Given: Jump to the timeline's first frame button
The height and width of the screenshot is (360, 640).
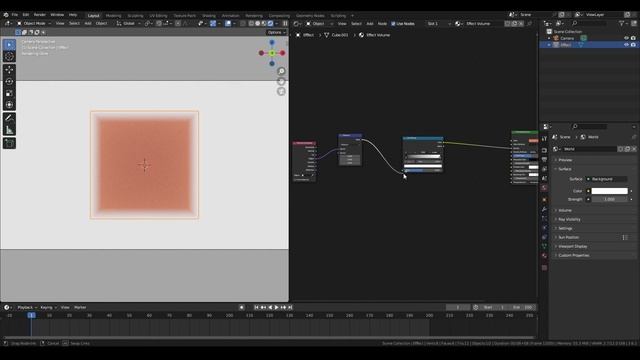Looking at the screenshot, I should (x=256, y=307).
